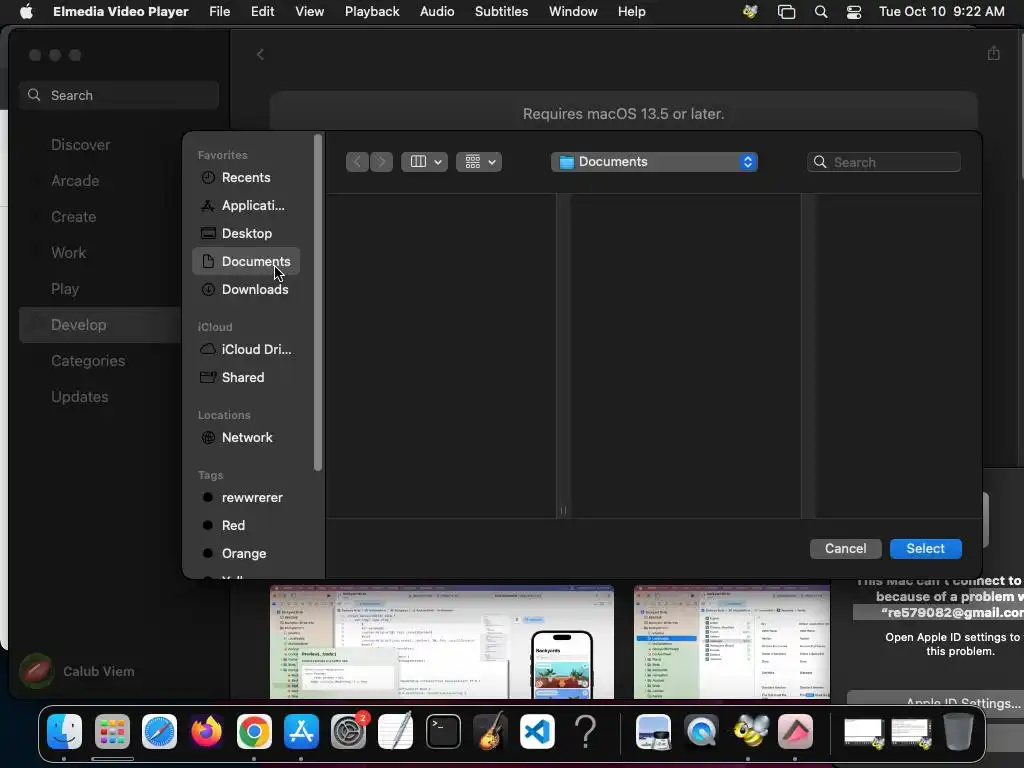The height and width of the screenshot is (768, 1024).
Task: Open the View menu
Action: [x=310, y=12]
